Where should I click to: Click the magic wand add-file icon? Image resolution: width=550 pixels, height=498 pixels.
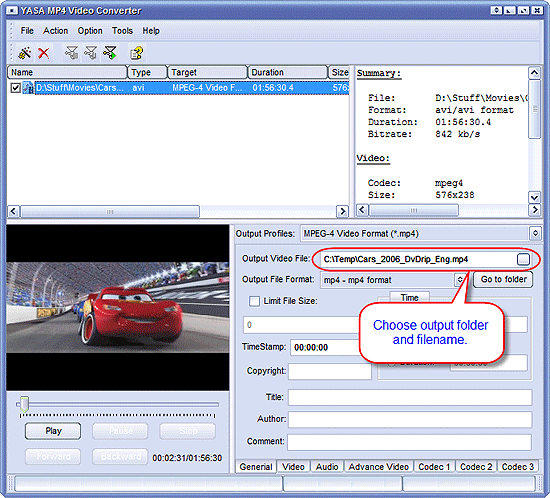[x=25, y=53]
